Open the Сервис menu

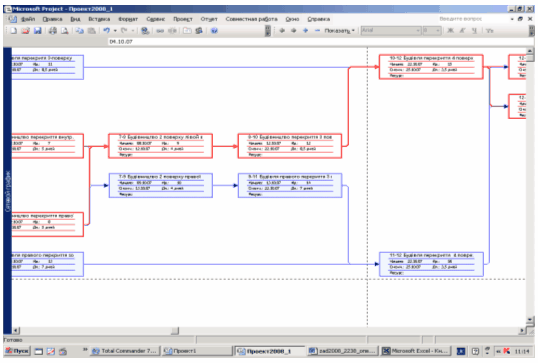tap(155, 19)
